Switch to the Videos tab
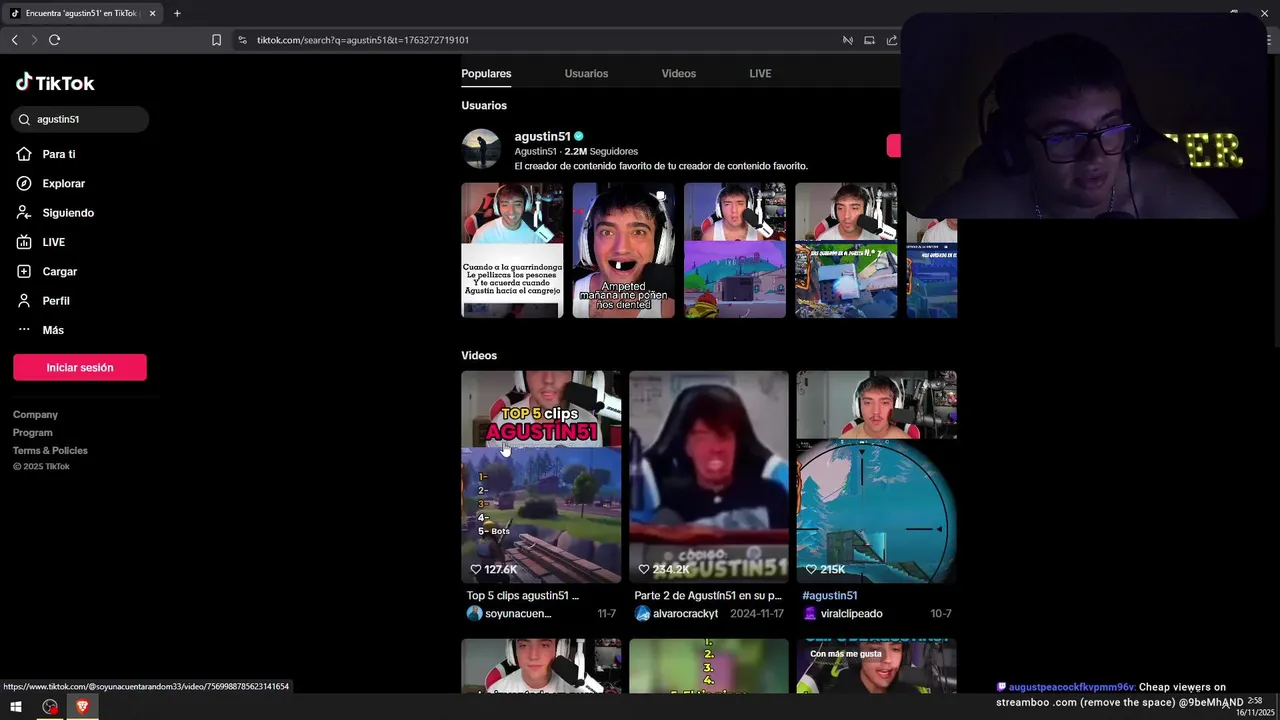The width and height of the screenshot is (1280, 720). 679,73
